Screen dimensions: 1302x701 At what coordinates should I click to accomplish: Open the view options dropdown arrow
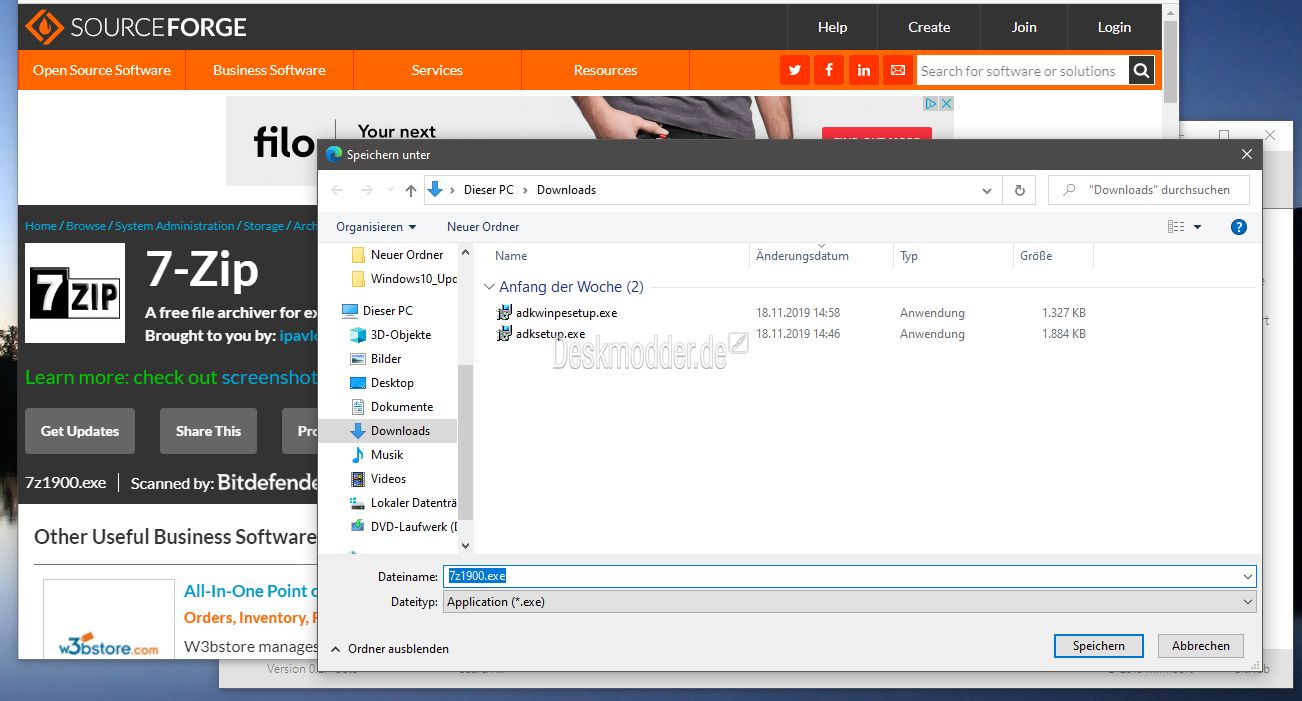(x=1198, y=227)
